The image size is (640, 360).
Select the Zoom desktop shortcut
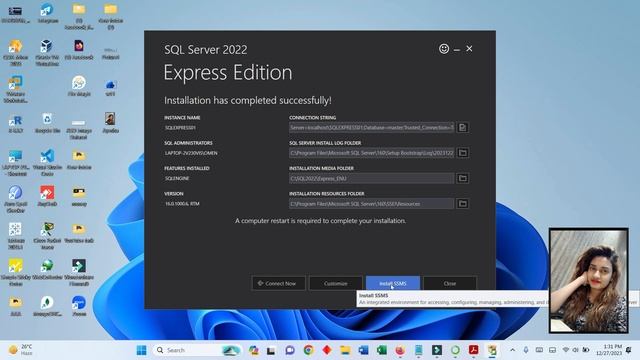(x=79, y=307)
